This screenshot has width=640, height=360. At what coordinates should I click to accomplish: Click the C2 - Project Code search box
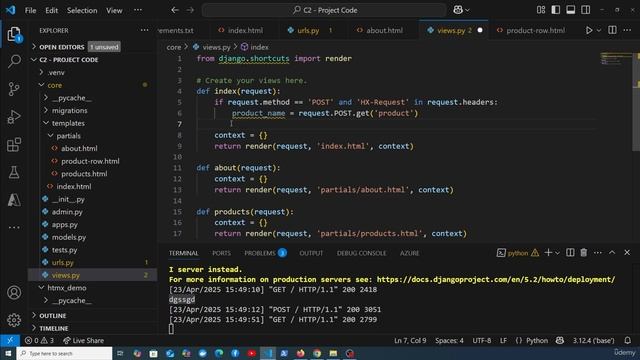[324, 10]
